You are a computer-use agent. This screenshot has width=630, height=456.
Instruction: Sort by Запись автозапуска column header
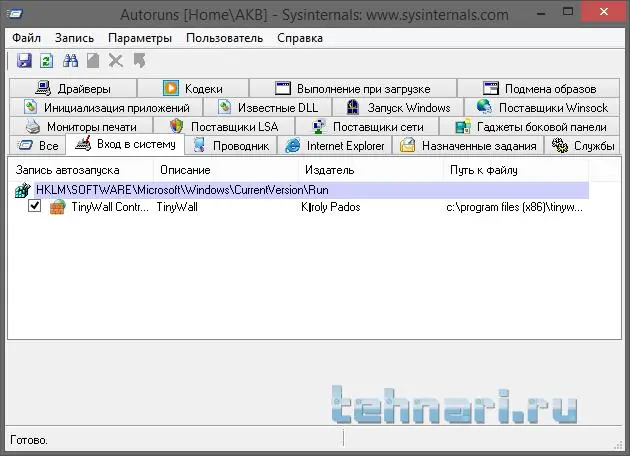[x=81, y=170]
